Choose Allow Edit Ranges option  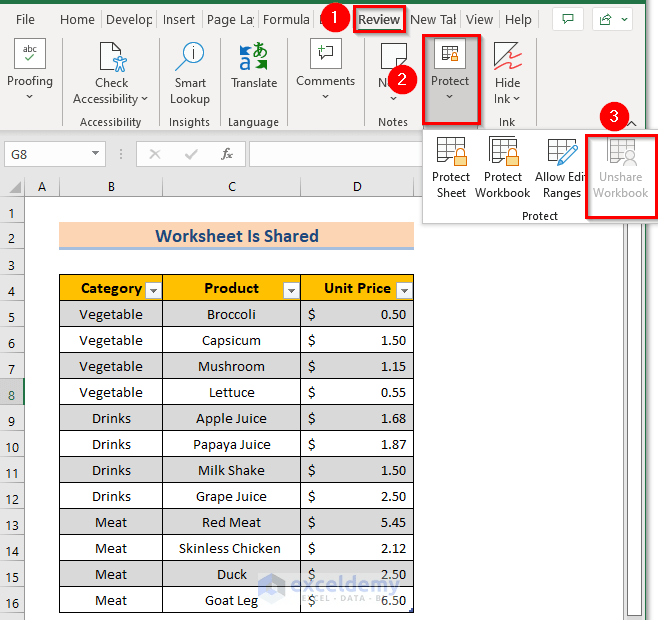[561, 167]
